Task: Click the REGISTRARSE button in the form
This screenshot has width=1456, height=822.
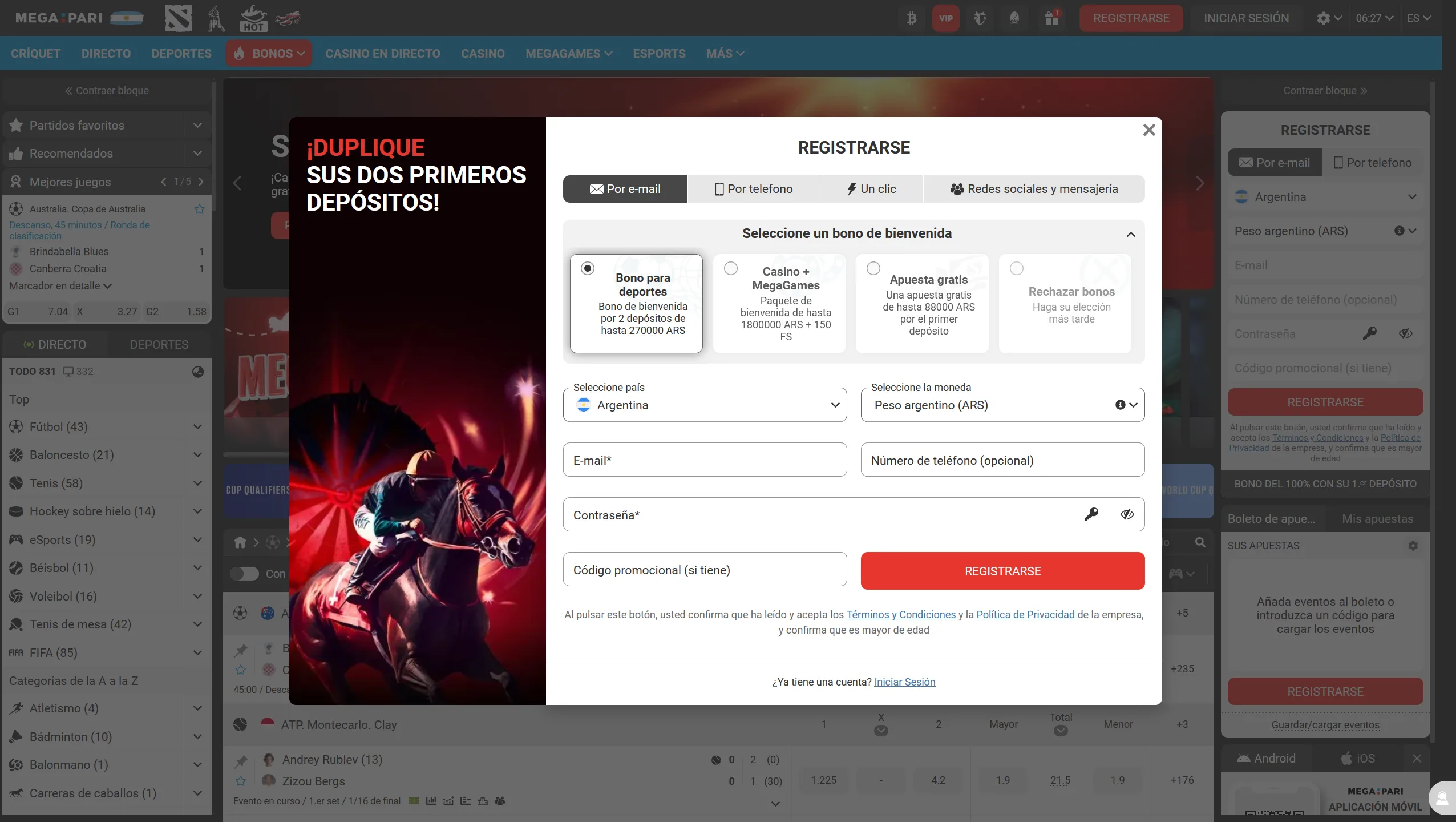Action: [1002, 570]
